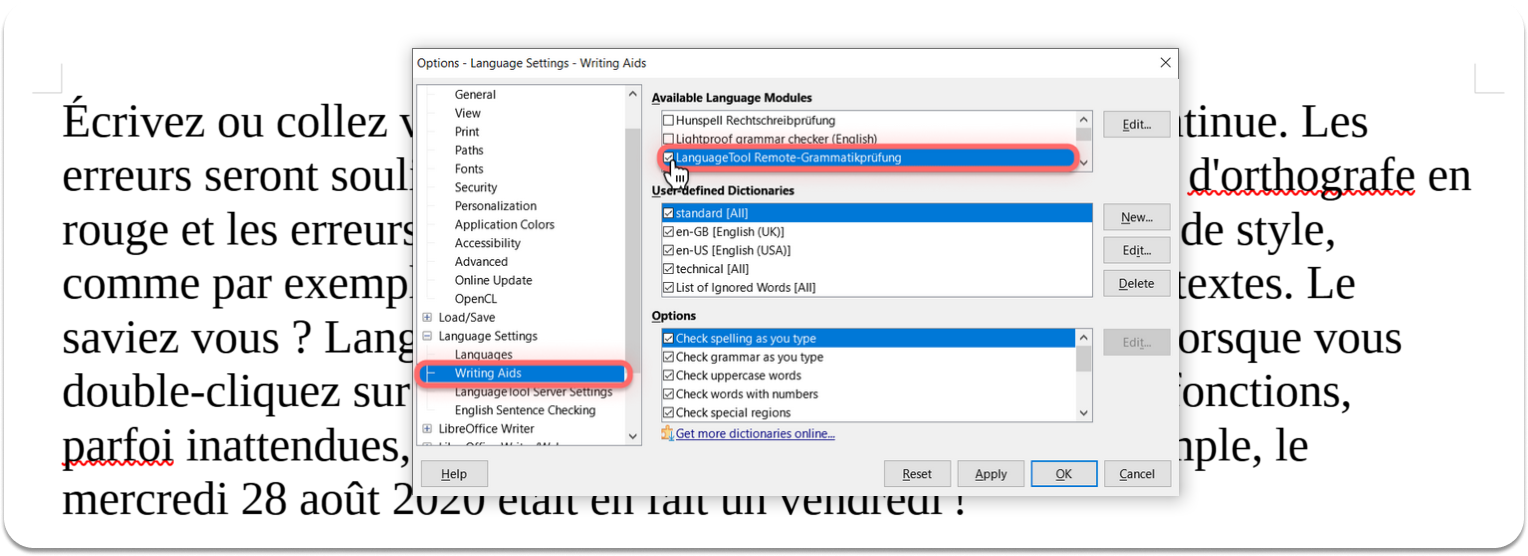Click the dictionaries icon beside the online link
The height and width of the screenshot is (556, 1528).
[x=667, y=434]
